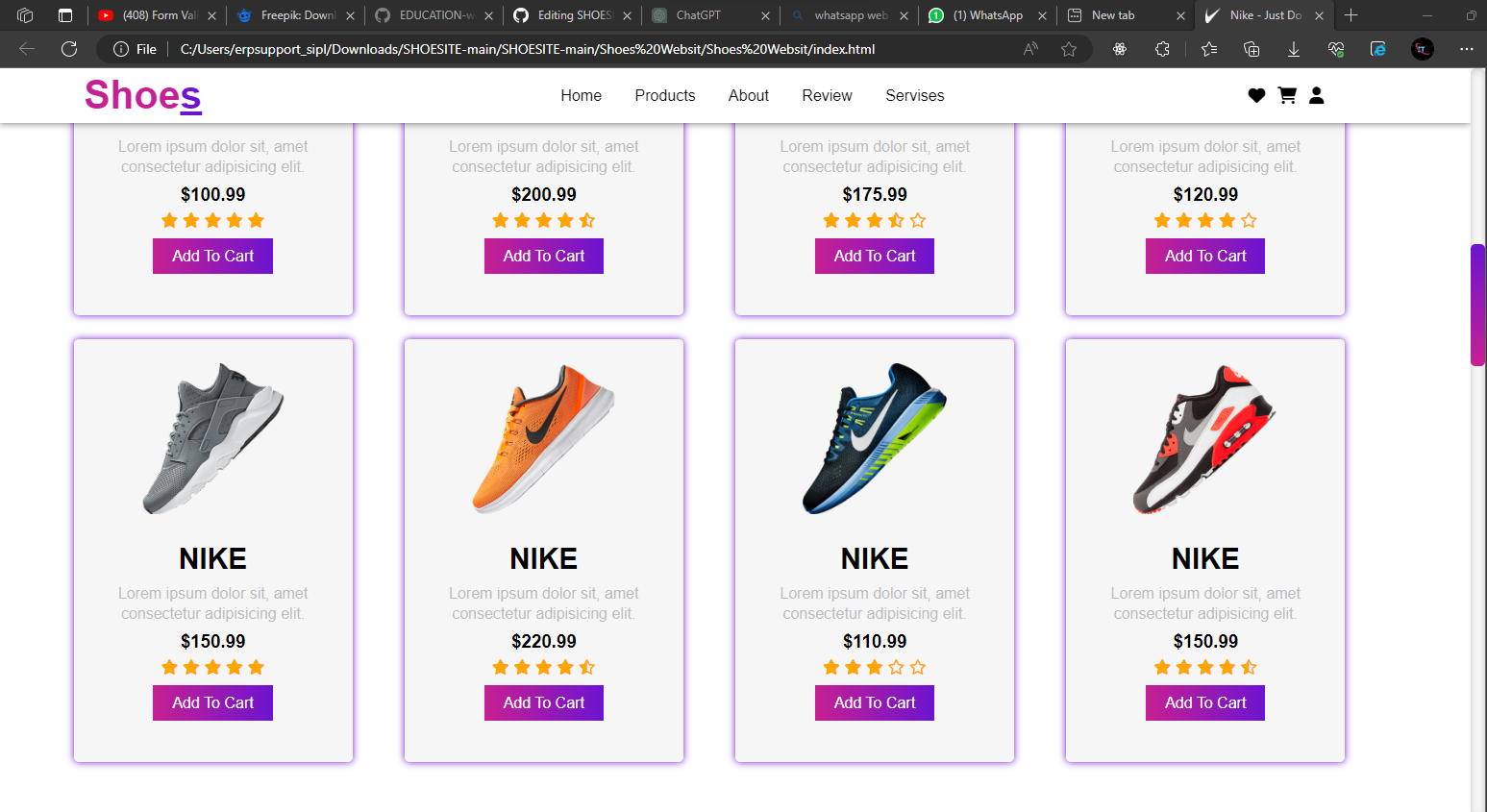Image resolution: width=1487 pixels, height=812 pixels.
Task: Add page to favorites via the star icon
Action: tap(1069, 49)
